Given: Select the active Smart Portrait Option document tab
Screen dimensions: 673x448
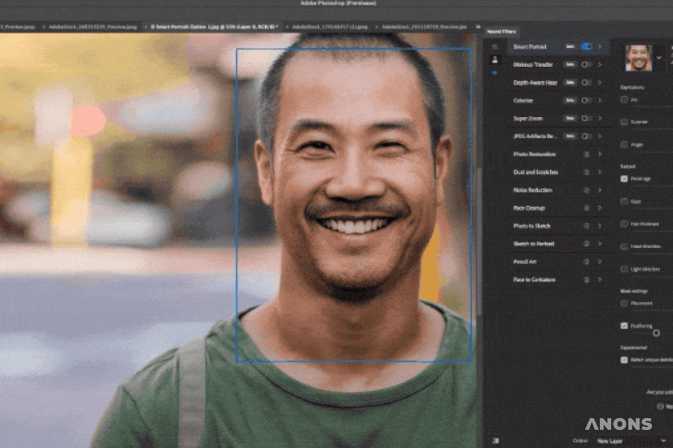Looking at the screenshot, I should point(214,27).
